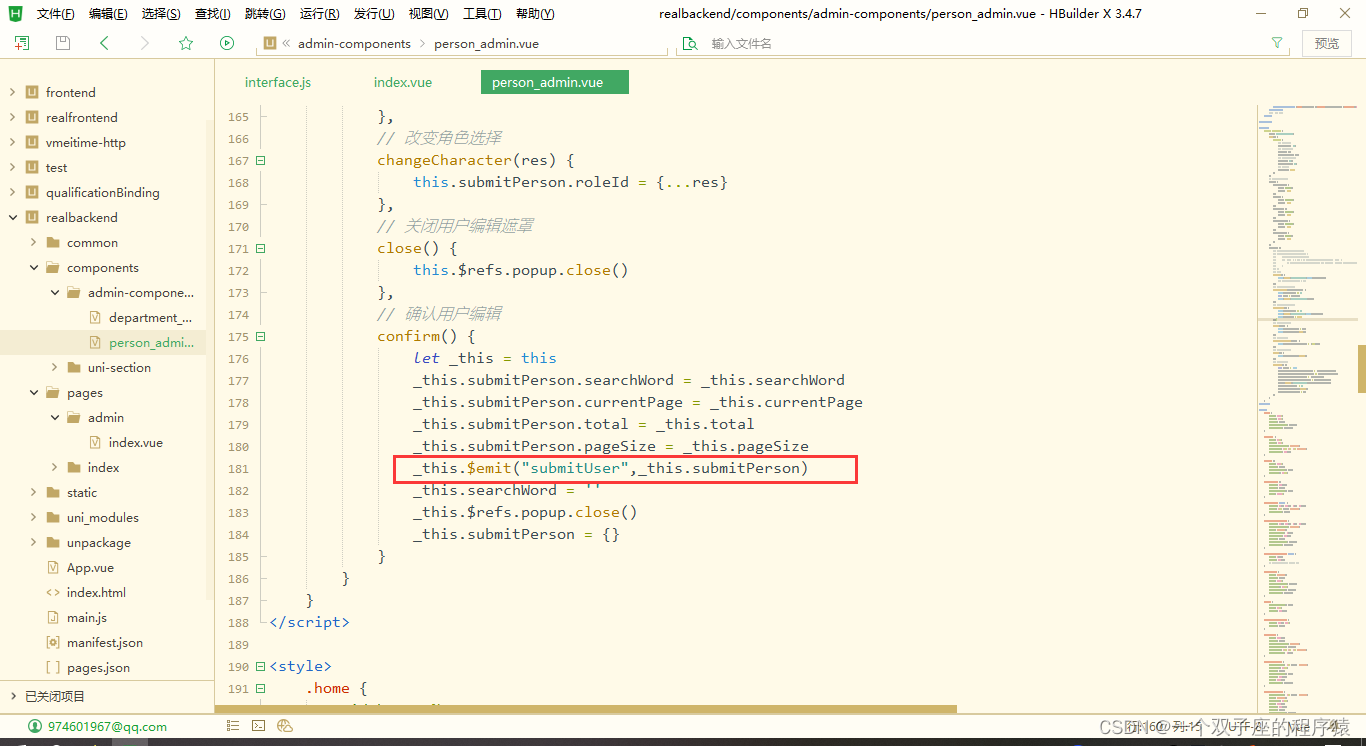The height and width of the screenshot is (746, 1366).
Task: Switch to the interface.js tab
Action: point(278,82)
